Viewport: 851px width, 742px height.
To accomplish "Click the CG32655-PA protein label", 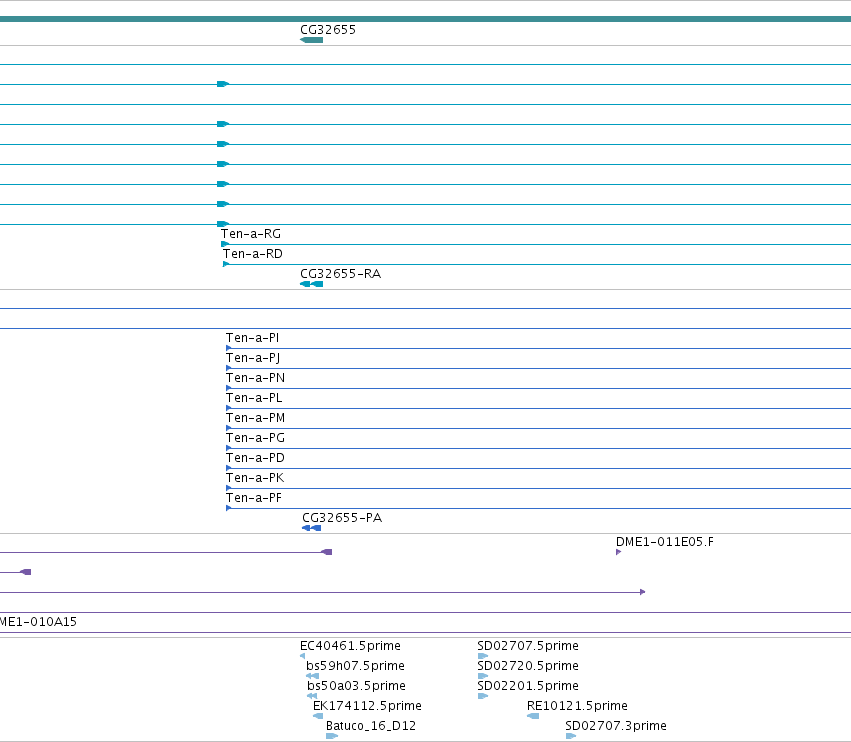I will coord(342,518).
